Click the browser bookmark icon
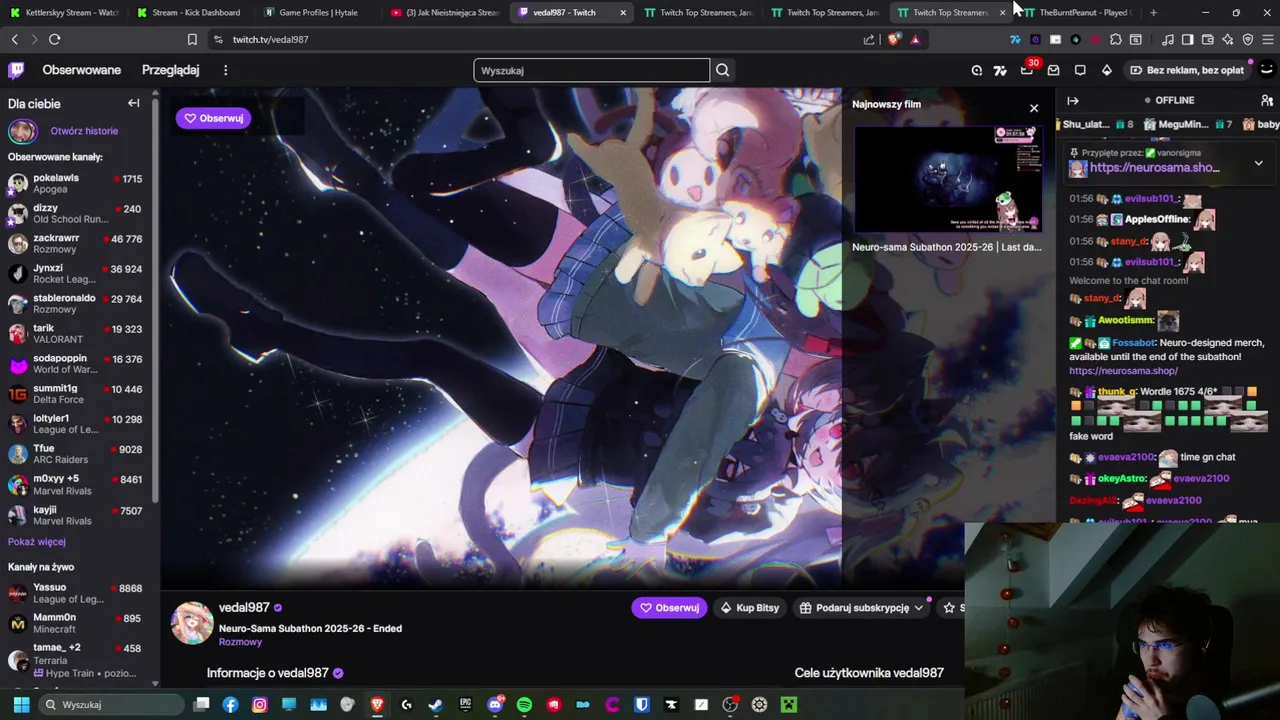Viewport: 1280px width, 720px height. [192, 39]
